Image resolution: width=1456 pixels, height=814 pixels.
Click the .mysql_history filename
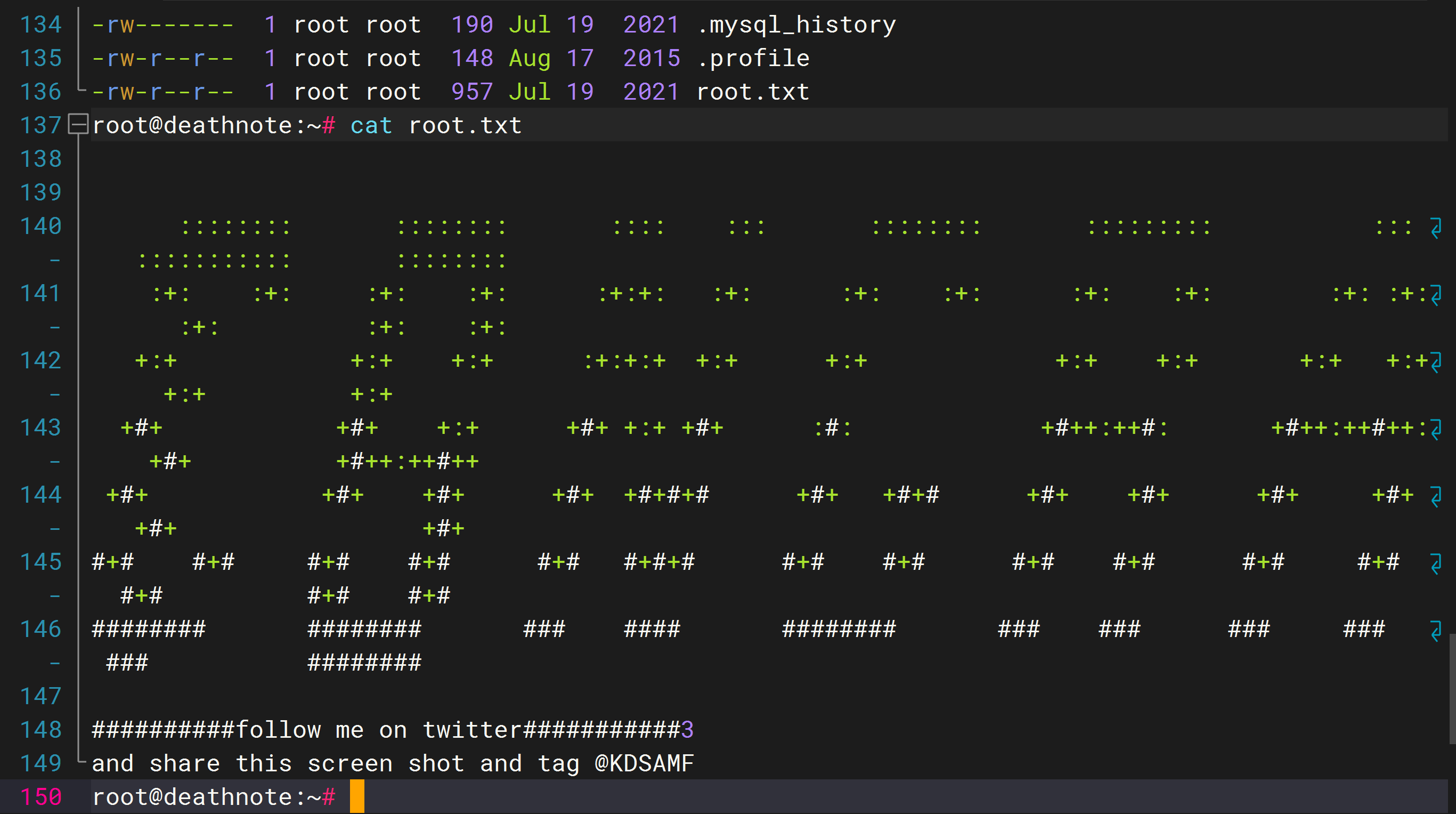[x=796, y=25]
